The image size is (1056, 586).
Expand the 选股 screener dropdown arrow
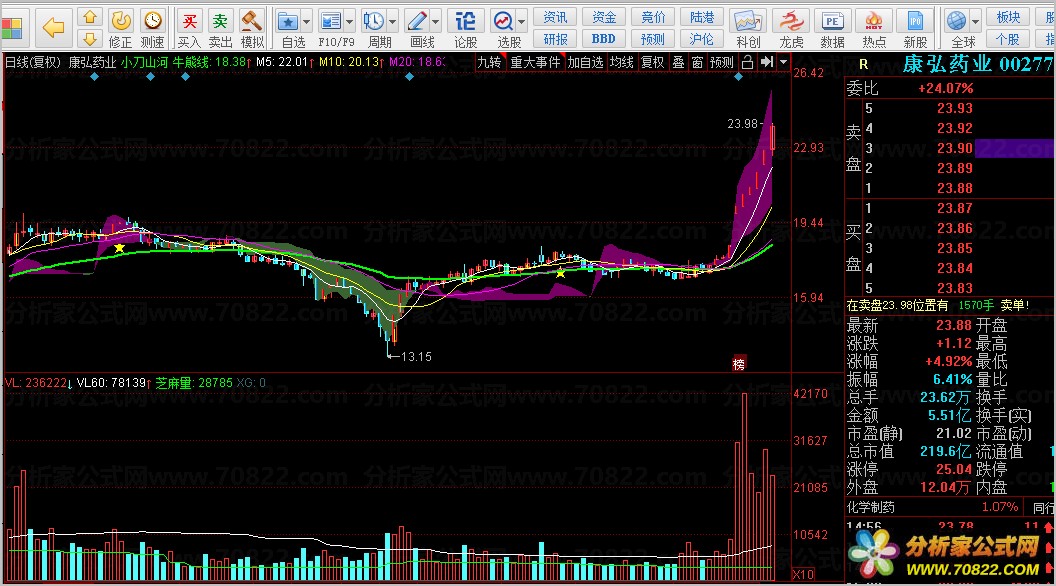522,22
